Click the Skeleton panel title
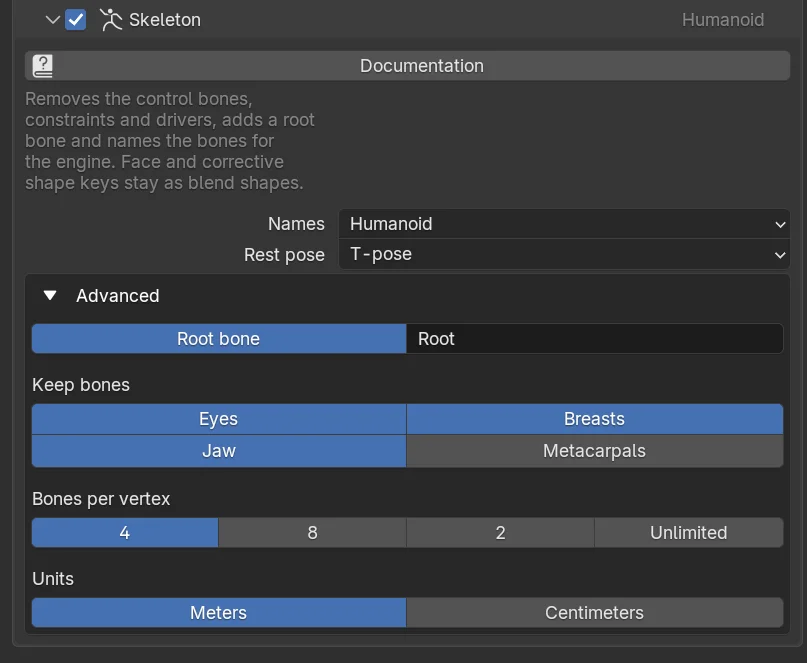This screenshot has width=807, height=663. point(165,20)
